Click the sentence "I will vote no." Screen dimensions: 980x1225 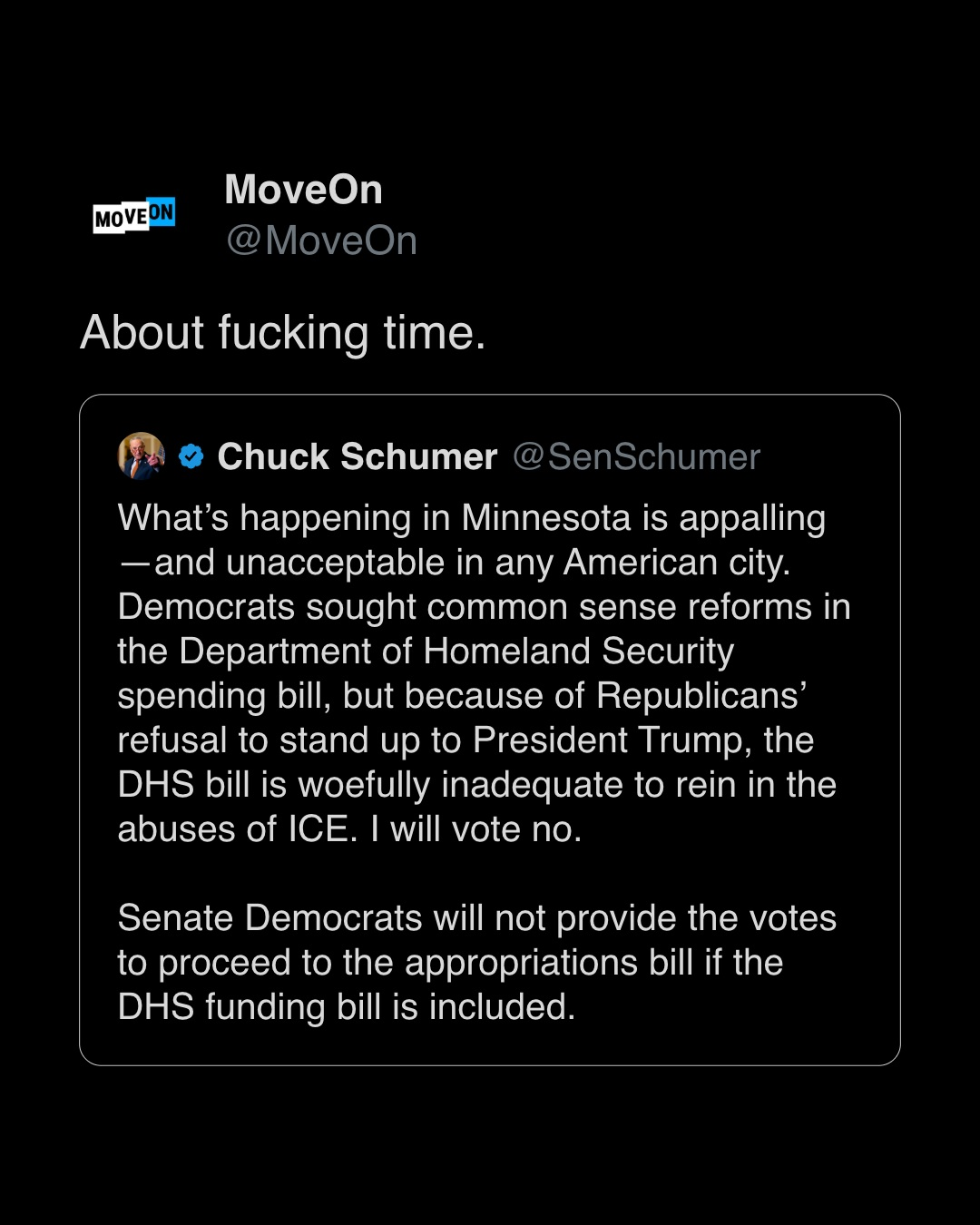pos(475,829)
